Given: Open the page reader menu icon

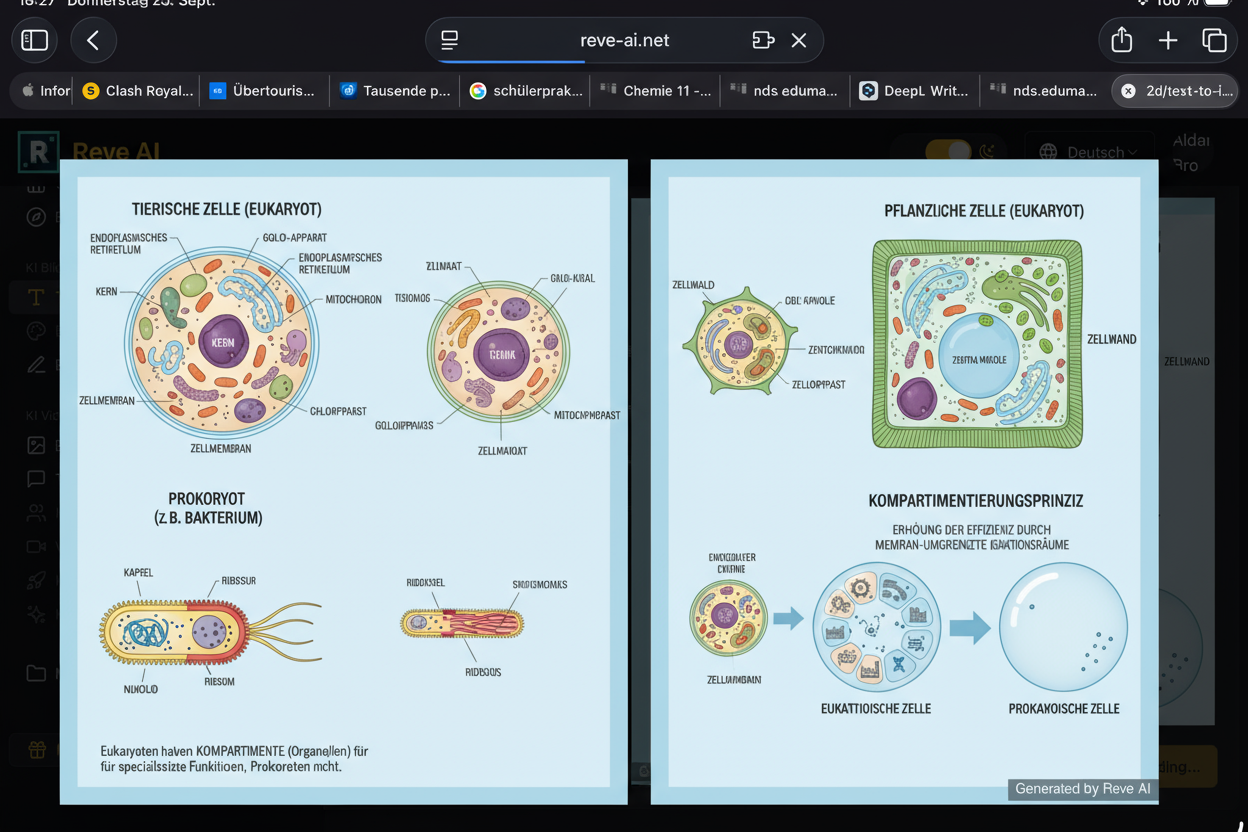Looking at the screenshot, I should [450, 40].
